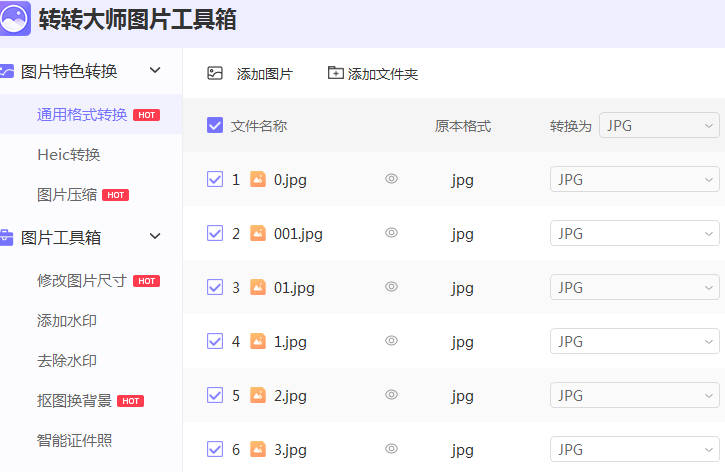Preview 0.jpg with the eye icon
725x472 pixels.
(x=392, y=178)
